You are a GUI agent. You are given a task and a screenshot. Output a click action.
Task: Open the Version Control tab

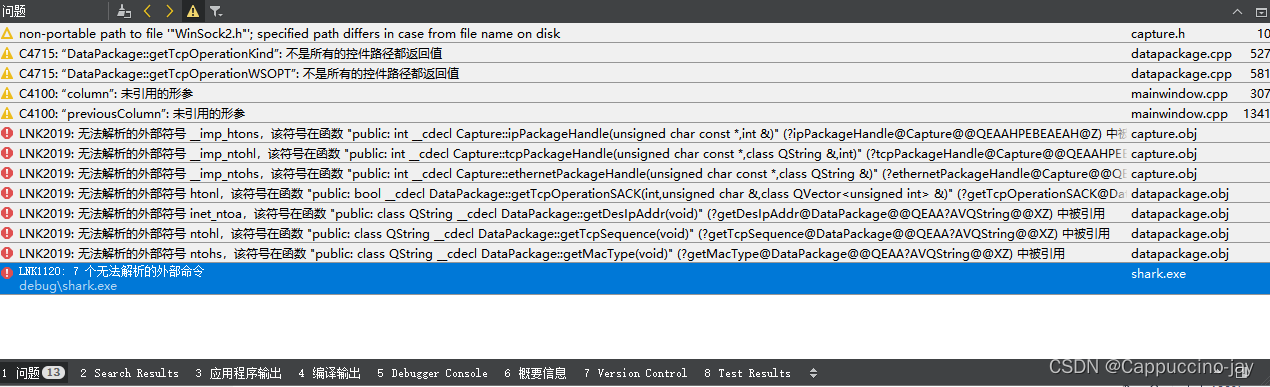click(x=635, y=373)
